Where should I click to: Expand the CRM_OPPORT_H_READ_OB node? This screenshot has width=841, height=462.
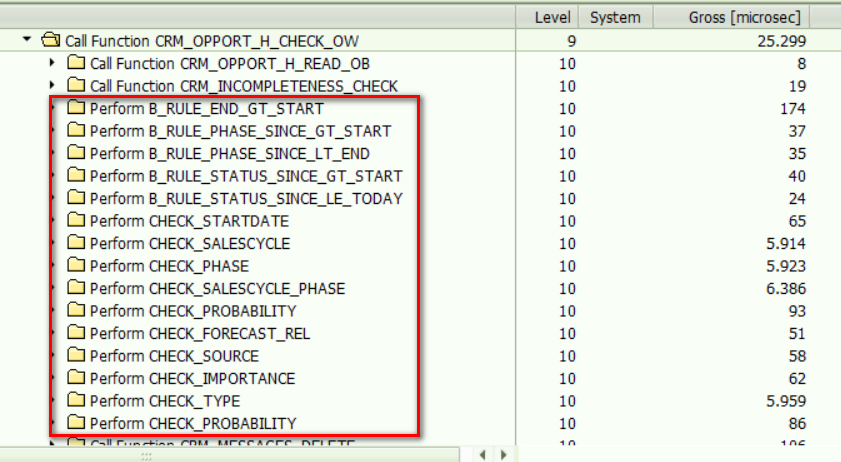52,62
